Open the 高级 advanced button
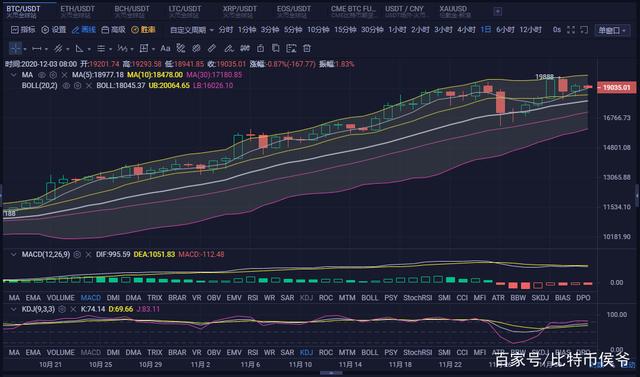640x377 pixels. pos(113,30)
